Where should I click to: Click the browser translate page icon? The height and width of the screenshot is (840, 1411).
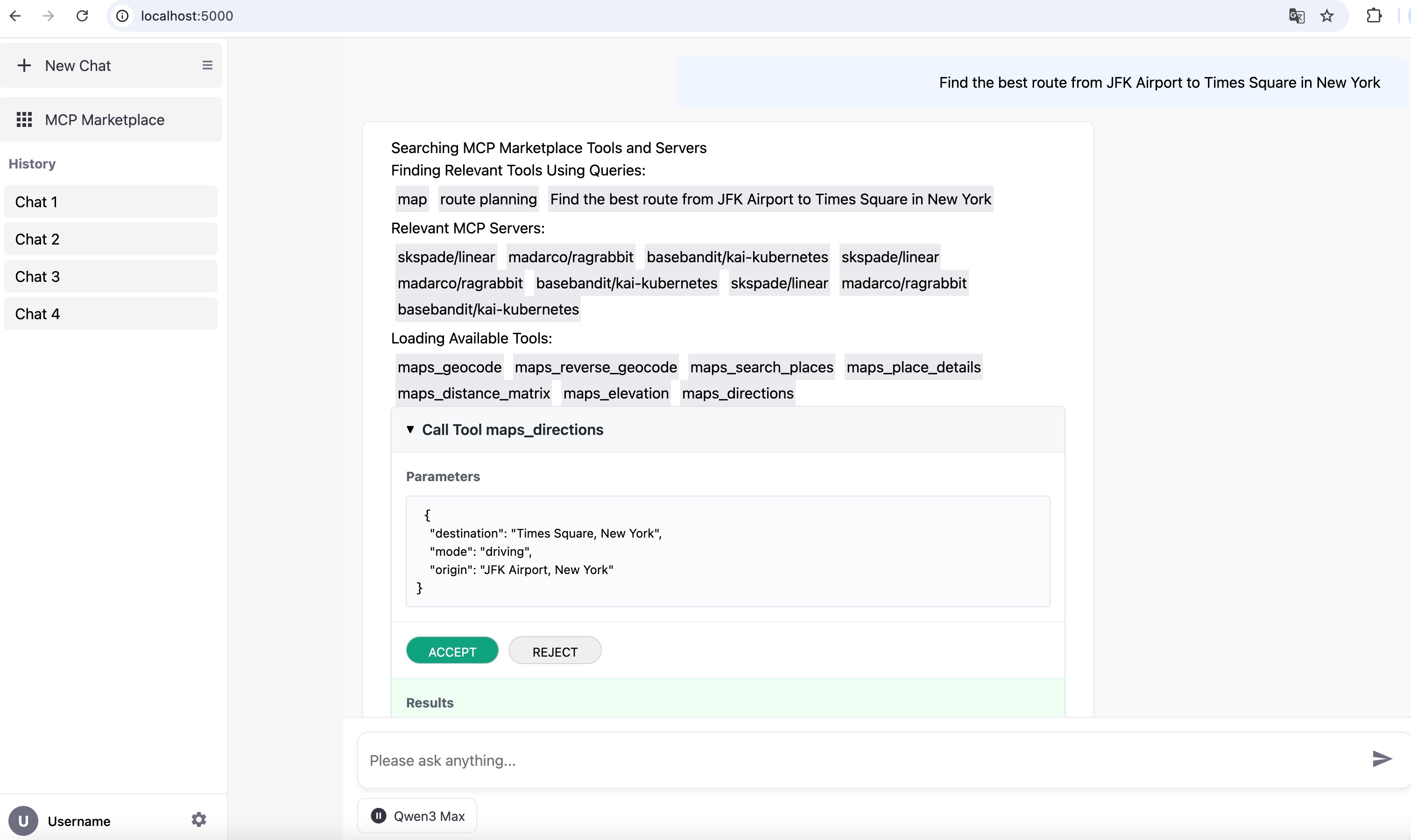pos(1296,16)
